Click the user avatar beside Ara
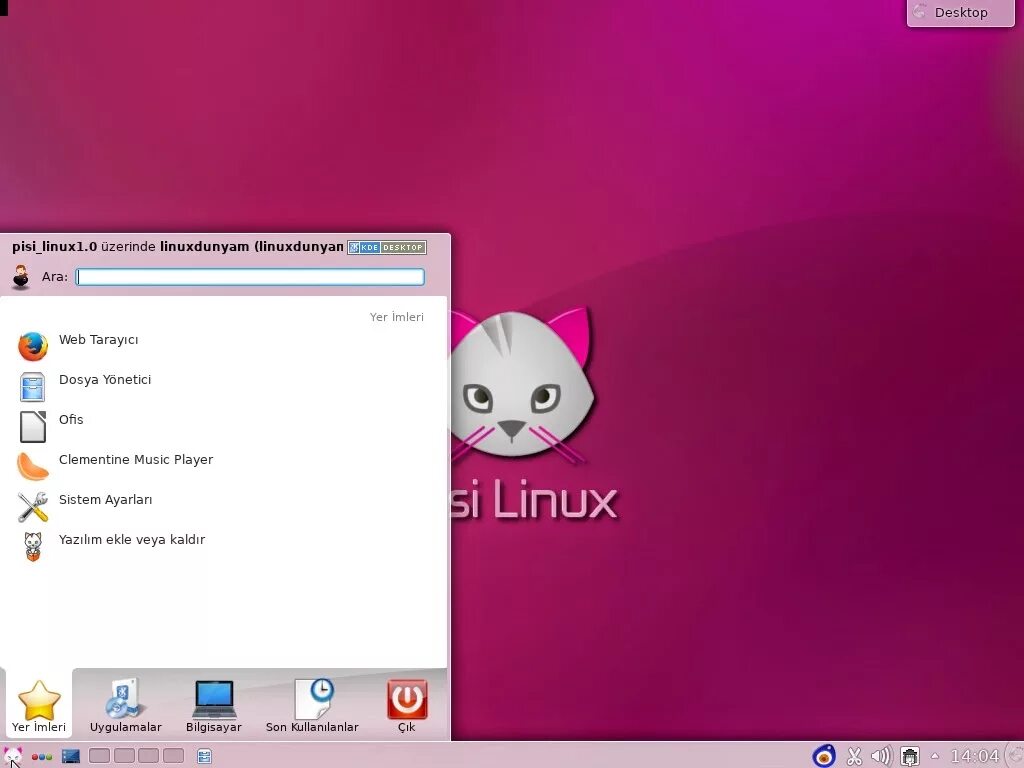Image resolution: width=1024 pixels, height=768 pixels. tap(21, 277)
